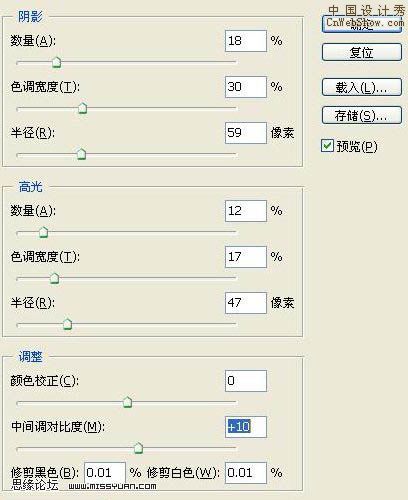
Task: Select the shadow 数量 field showing 18
Action: pyautogui.click(x=246, y=41)
